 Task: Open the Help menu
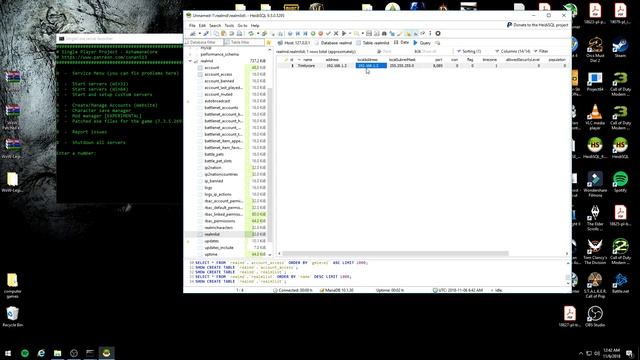click(255, 25)
